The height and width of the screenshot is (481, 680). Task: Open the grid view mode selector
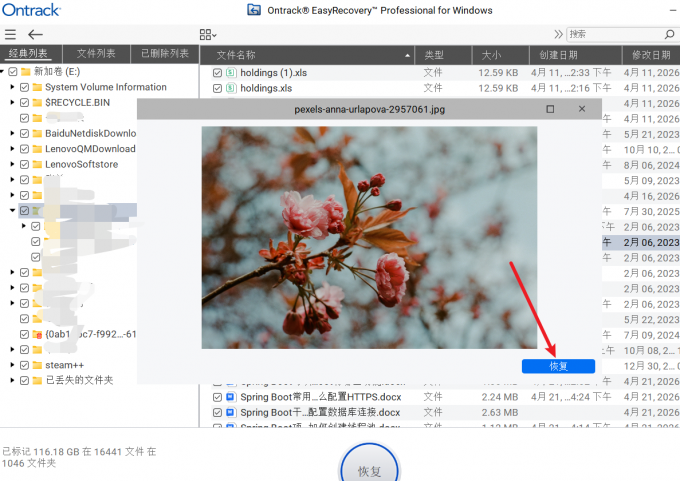pyautogui.click(x=207, y=34)
